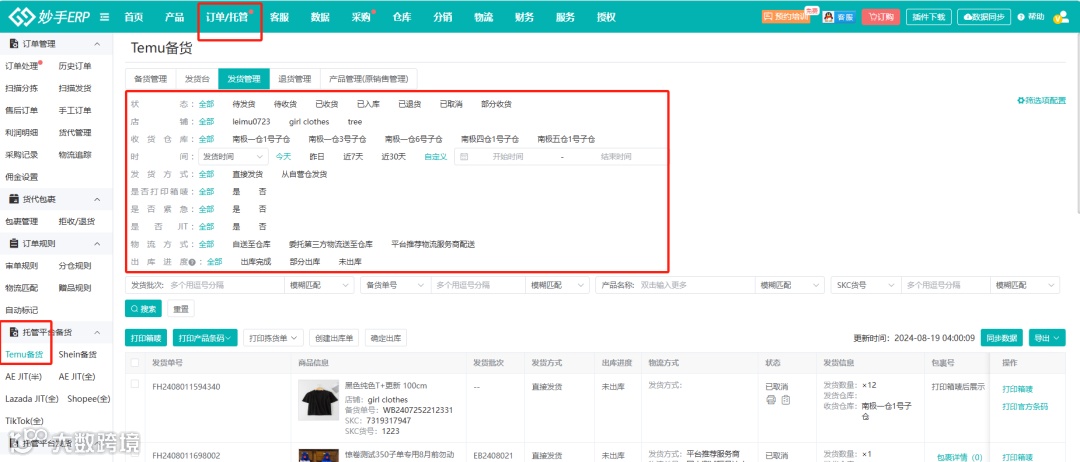
Task: Open the user avatar account icon
Action: click(x=1061, y=18)
